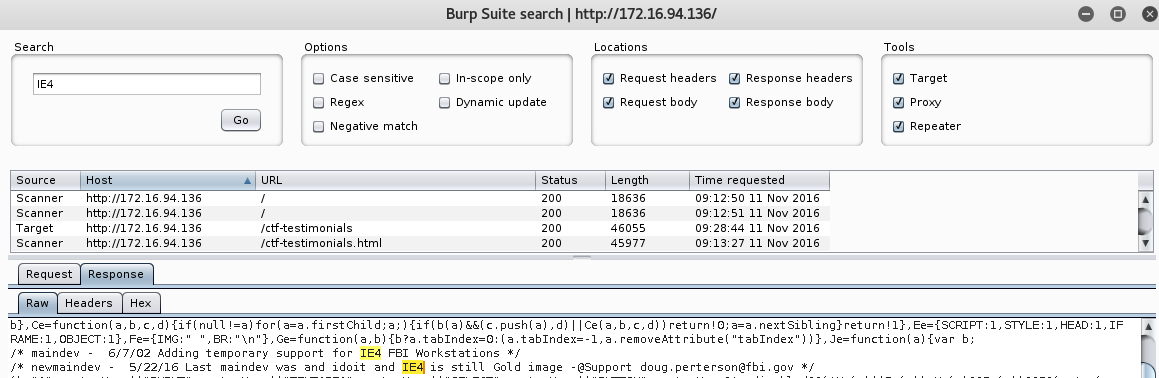The height and width of the screenshot is (378, 1159).
Task: Sort results by URL column header
Action: pos(395,180)
